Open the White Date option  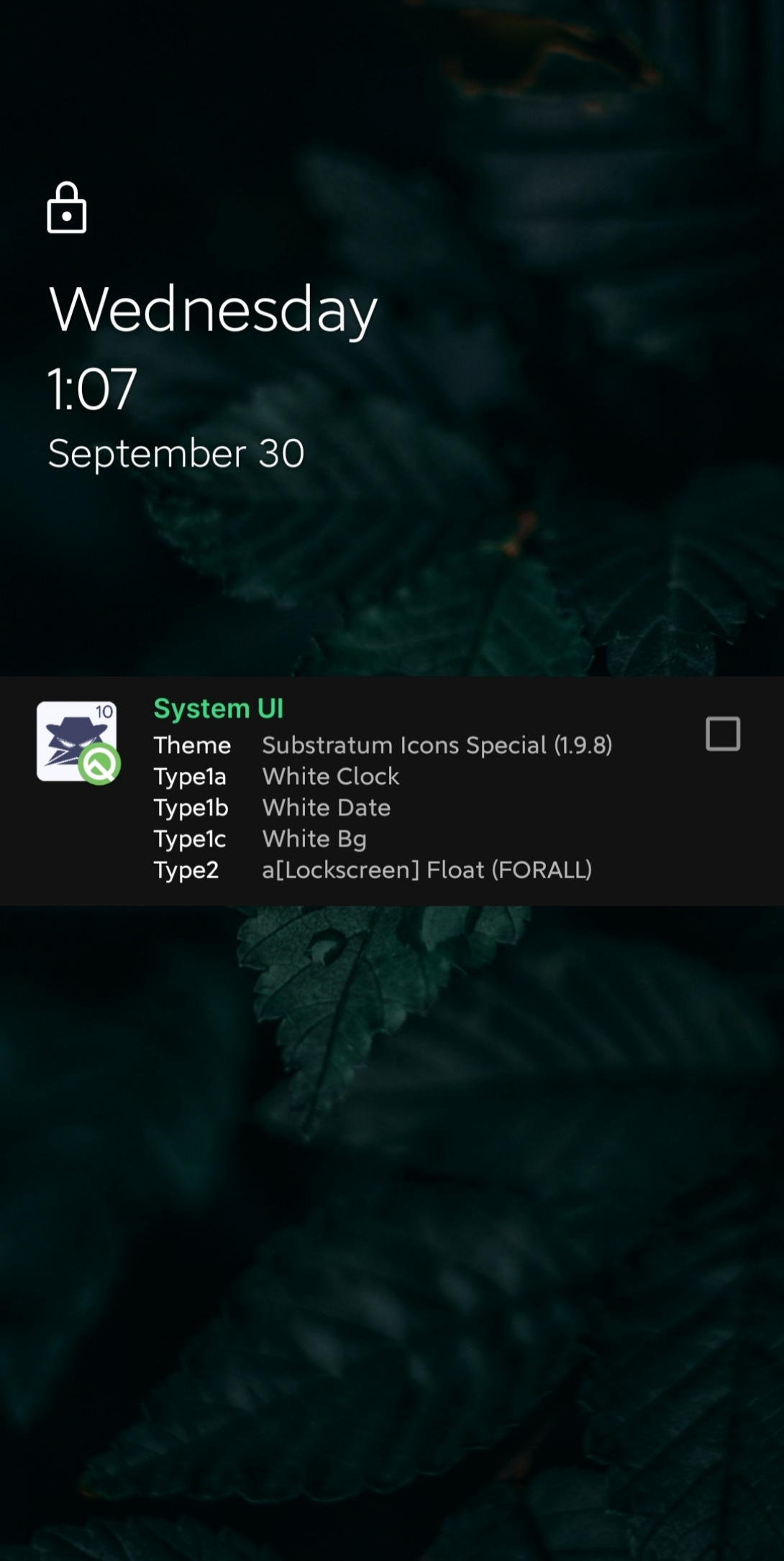pos(327,807)
